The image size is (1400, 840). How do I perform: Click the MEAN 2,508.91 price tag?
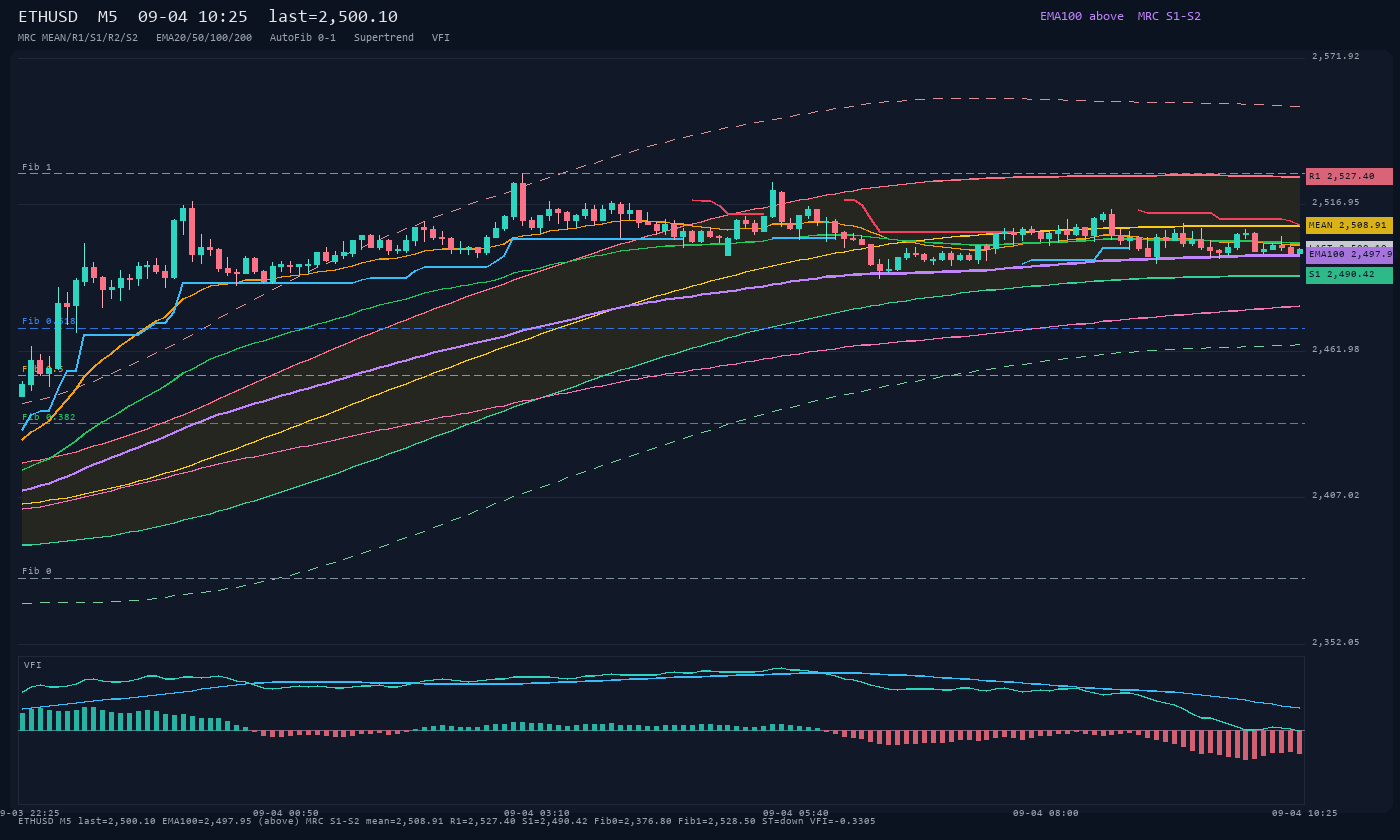pyautogui.click(x=1349, y=226)
